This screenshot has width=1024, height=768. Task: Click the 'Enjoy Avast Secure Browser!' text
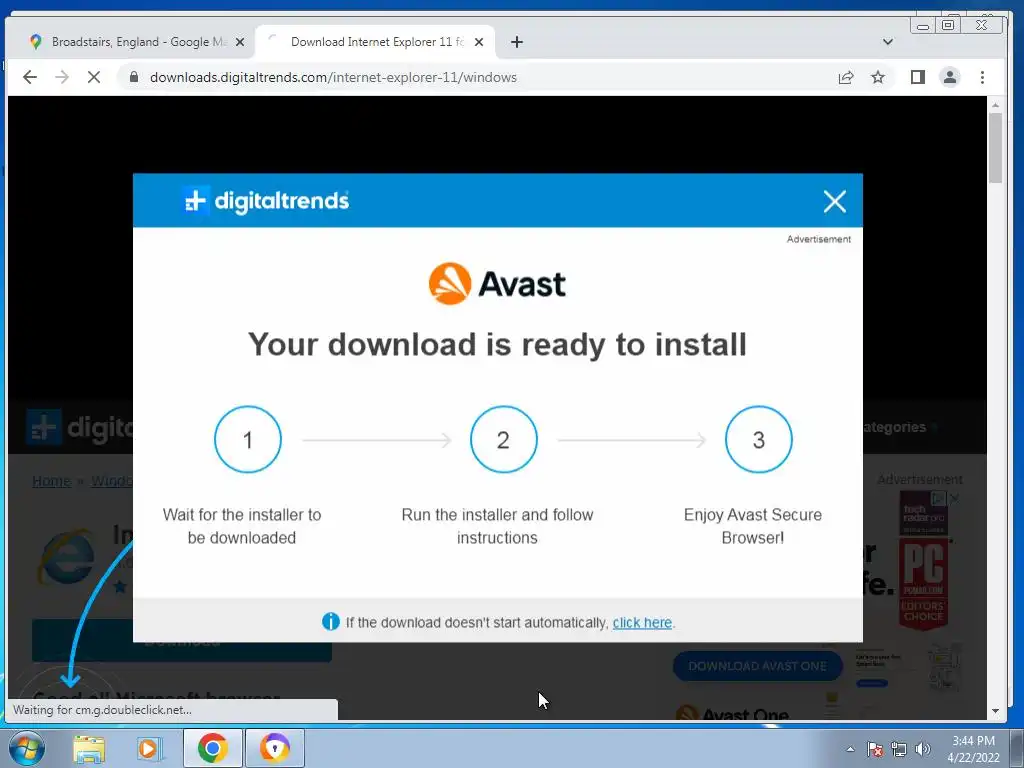tap(752, 526)
